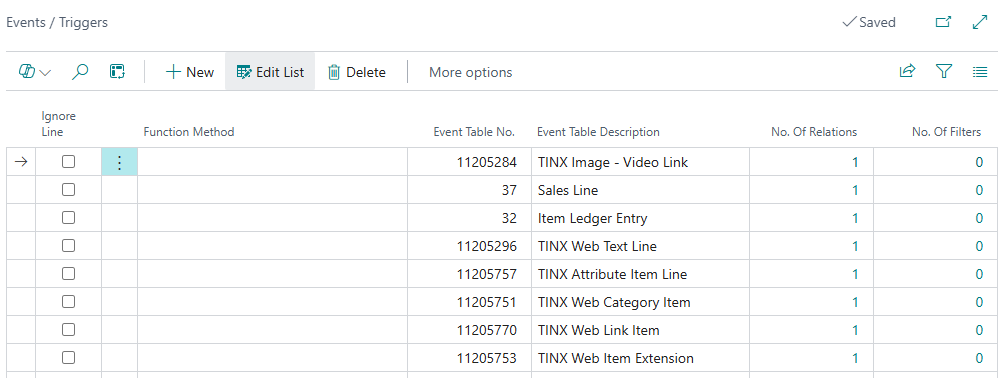This screenshot has width=1006, height=378.
Task: Click the Item Ledger Entry description cell
Action: pyautogui.click(x=640, y=218)
